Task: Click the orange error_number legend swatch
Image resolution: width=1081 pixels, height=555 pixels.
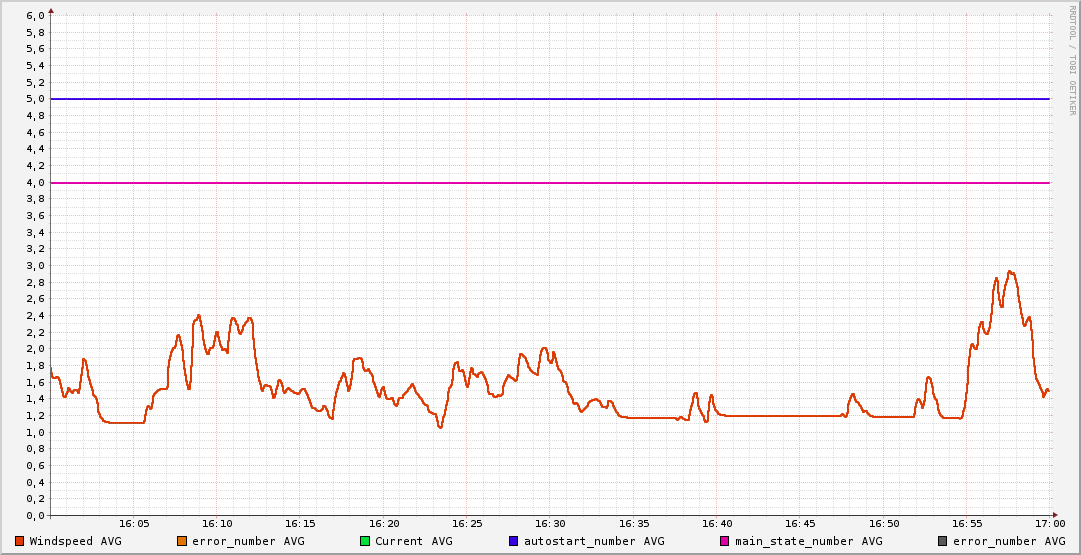Action: tap(182, 541)
